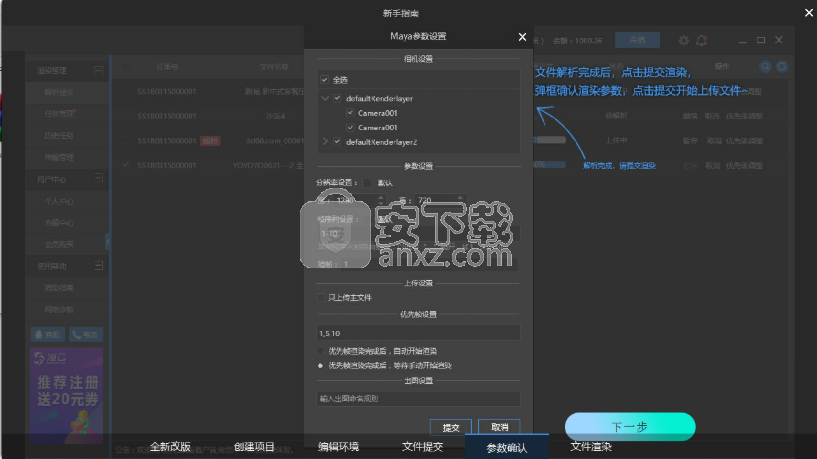Select wait for manual start radio option

(320, 365)
